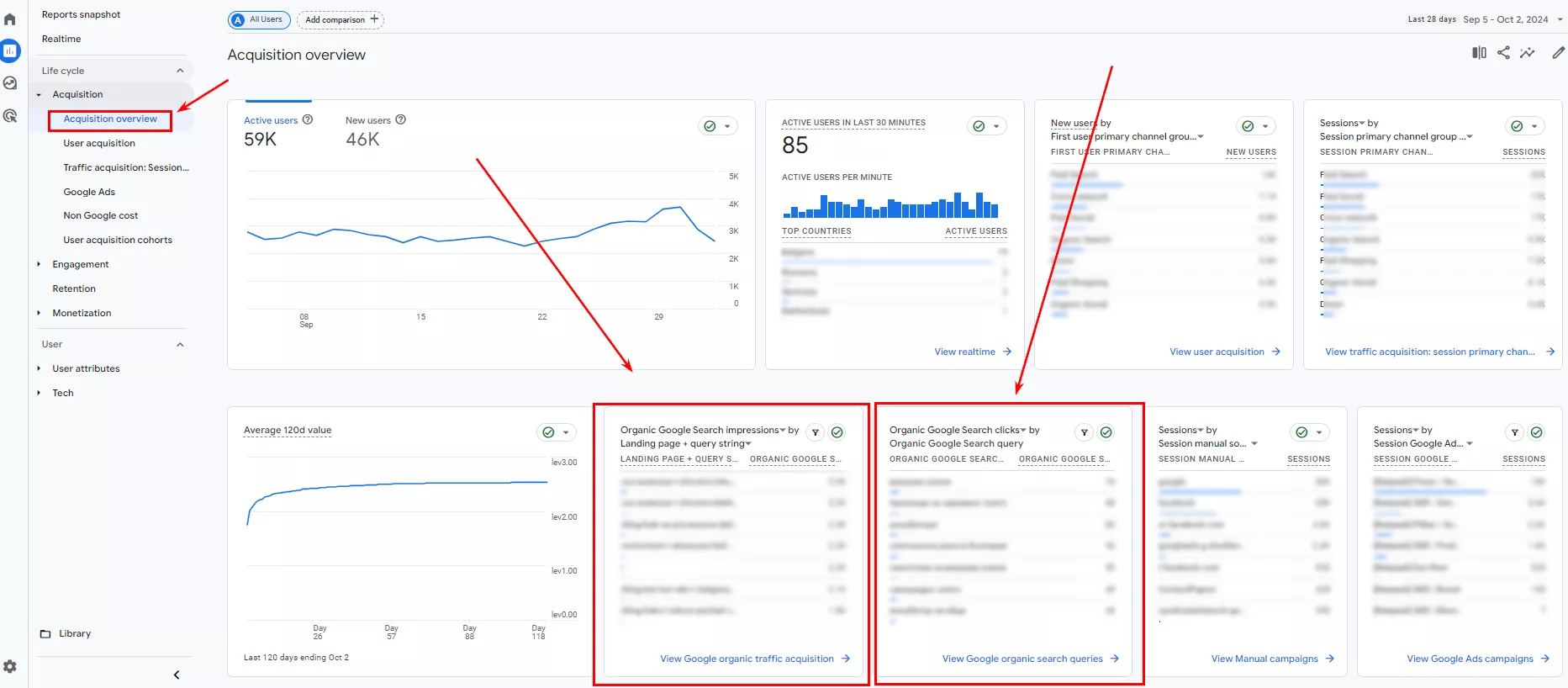
Task: Collapse the Acquisition tree group
Action: [39, 94]
